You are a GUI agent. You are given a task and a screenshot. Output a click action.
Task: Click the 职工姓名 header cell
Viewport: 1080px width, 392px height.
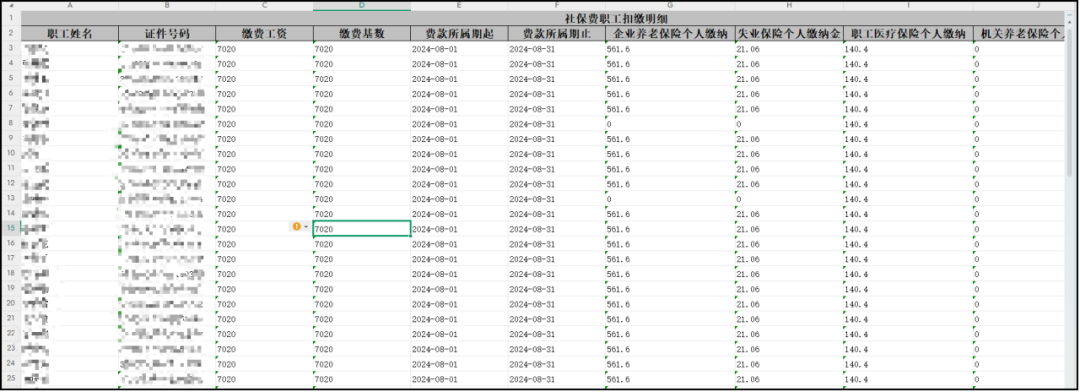point(70,33)
